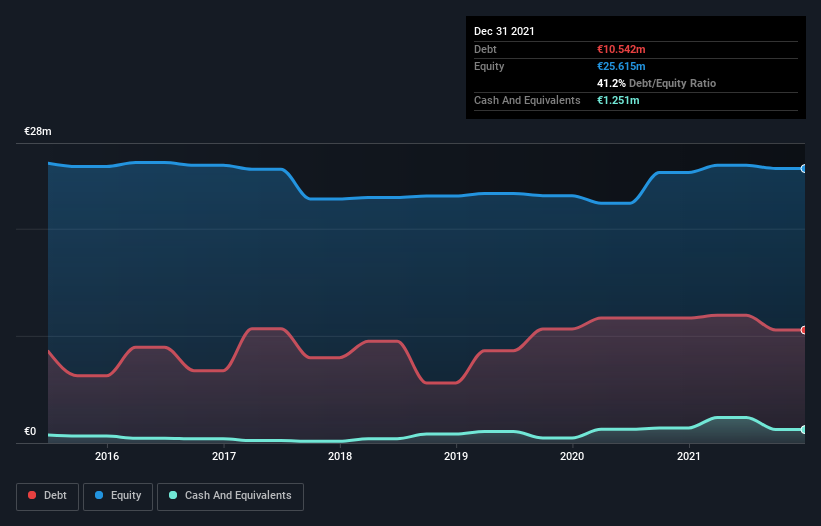Select the teal Cash endpoint marker

(804, 430)
